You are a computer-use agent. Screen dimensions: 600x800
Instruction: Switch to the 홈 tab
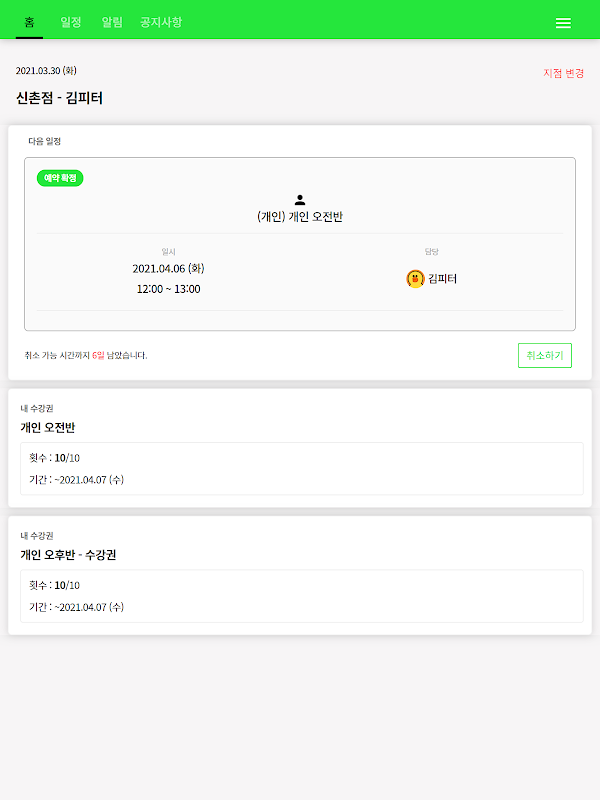click(x=29, y=21)
